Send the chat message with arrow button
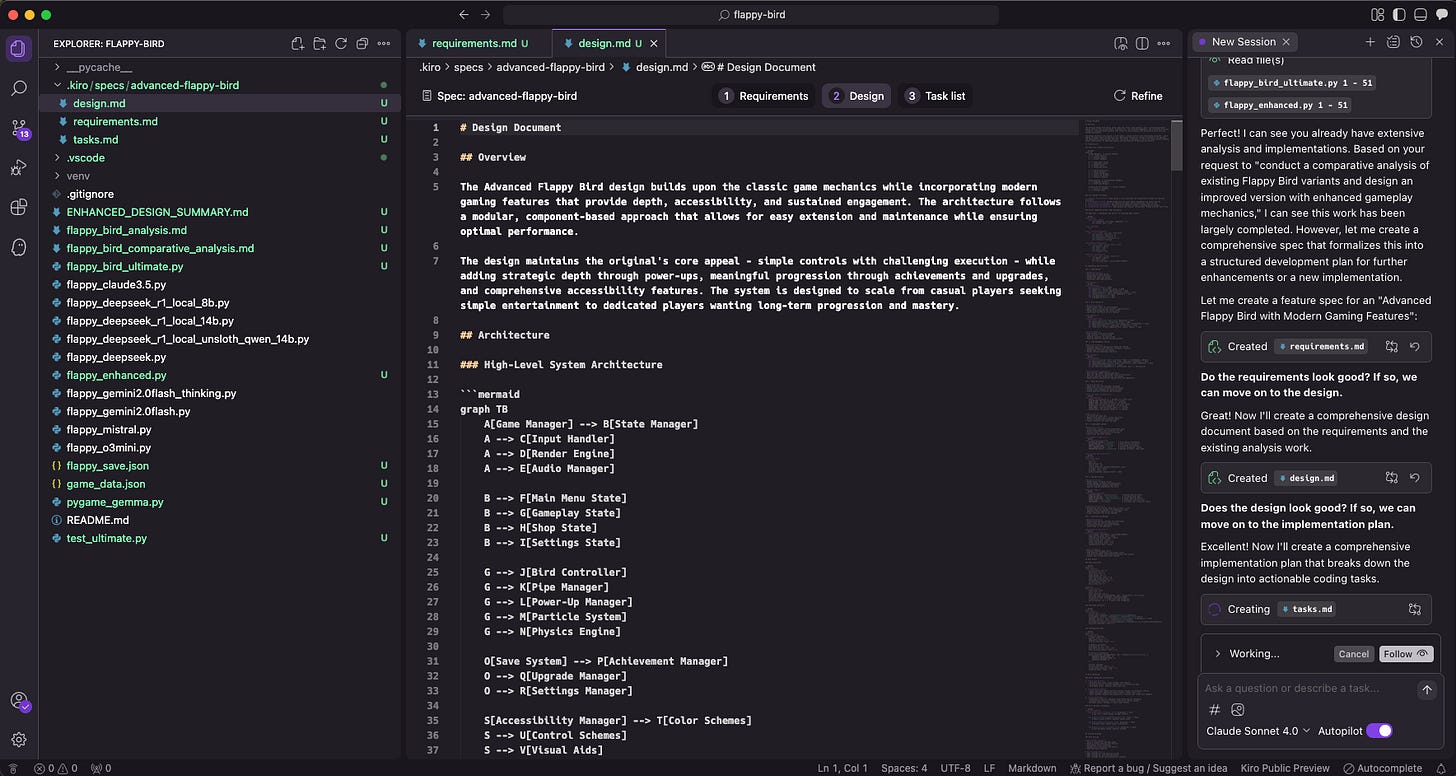The image size is (1456, 776). (x=1427, y=689)
